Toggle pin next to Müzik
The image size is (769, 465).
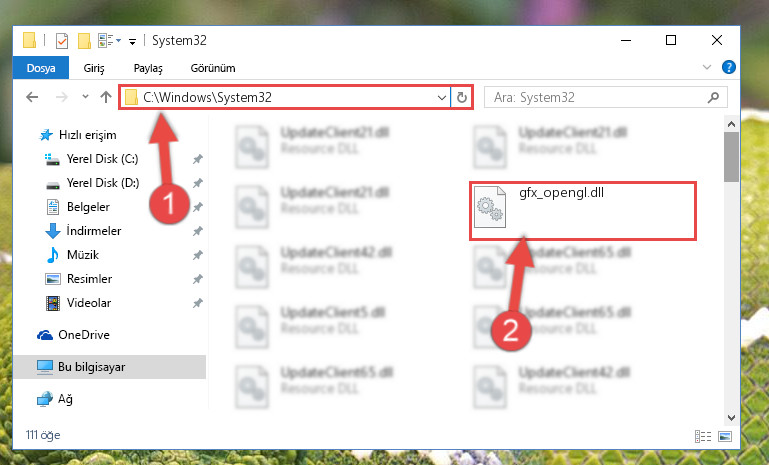(x=198, y=255)
